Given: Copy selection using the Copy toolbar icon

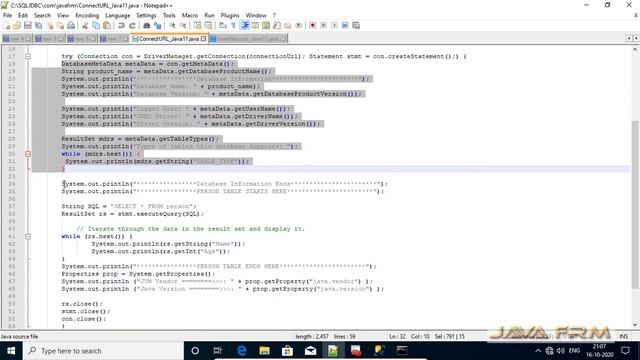Looking at the screenshot, I should [96, 25].
